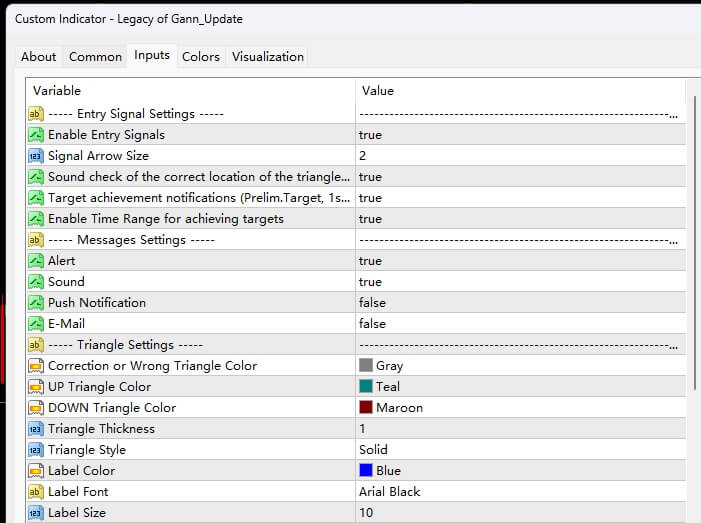
Task: Click the Gray color swatch
Action: [366, 365]
